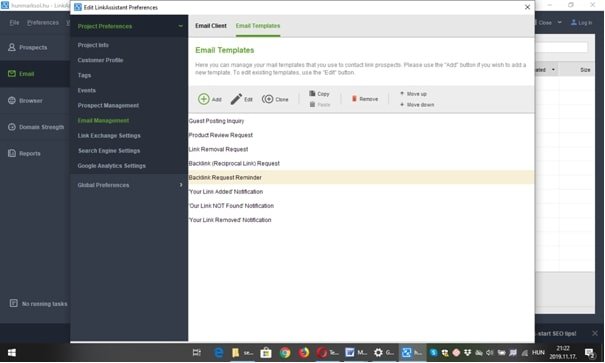605x363 pixels.
Task: Open the Settings gear taskbar item
Action: tap(384, 353)
